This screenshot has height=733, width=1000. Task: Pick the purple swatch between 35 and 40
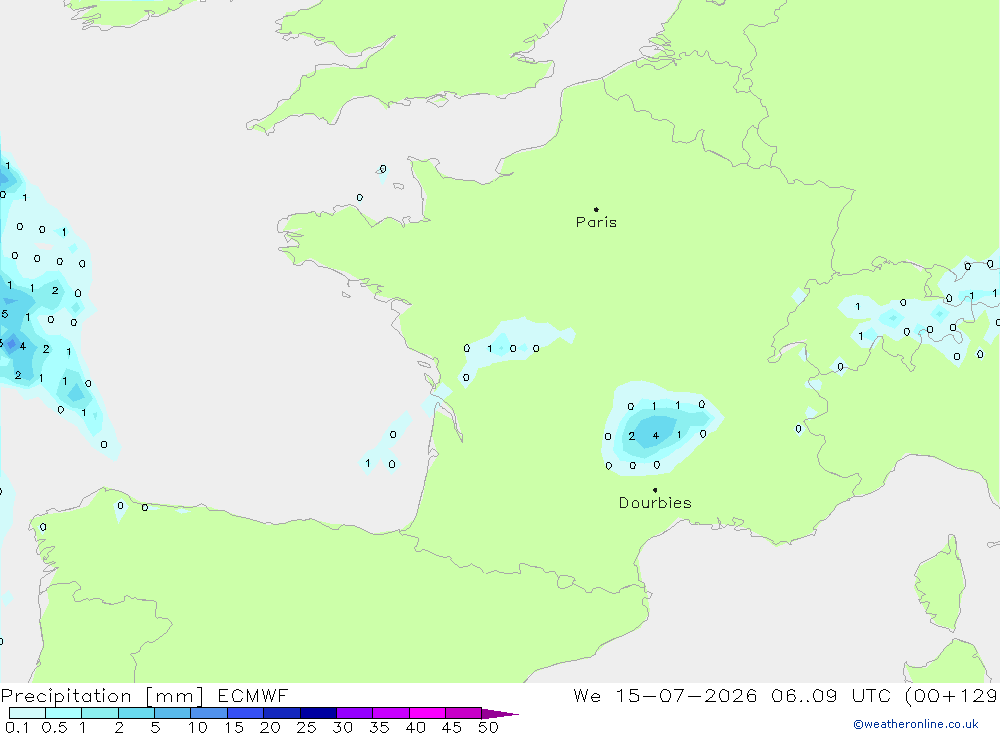(391, 713)
